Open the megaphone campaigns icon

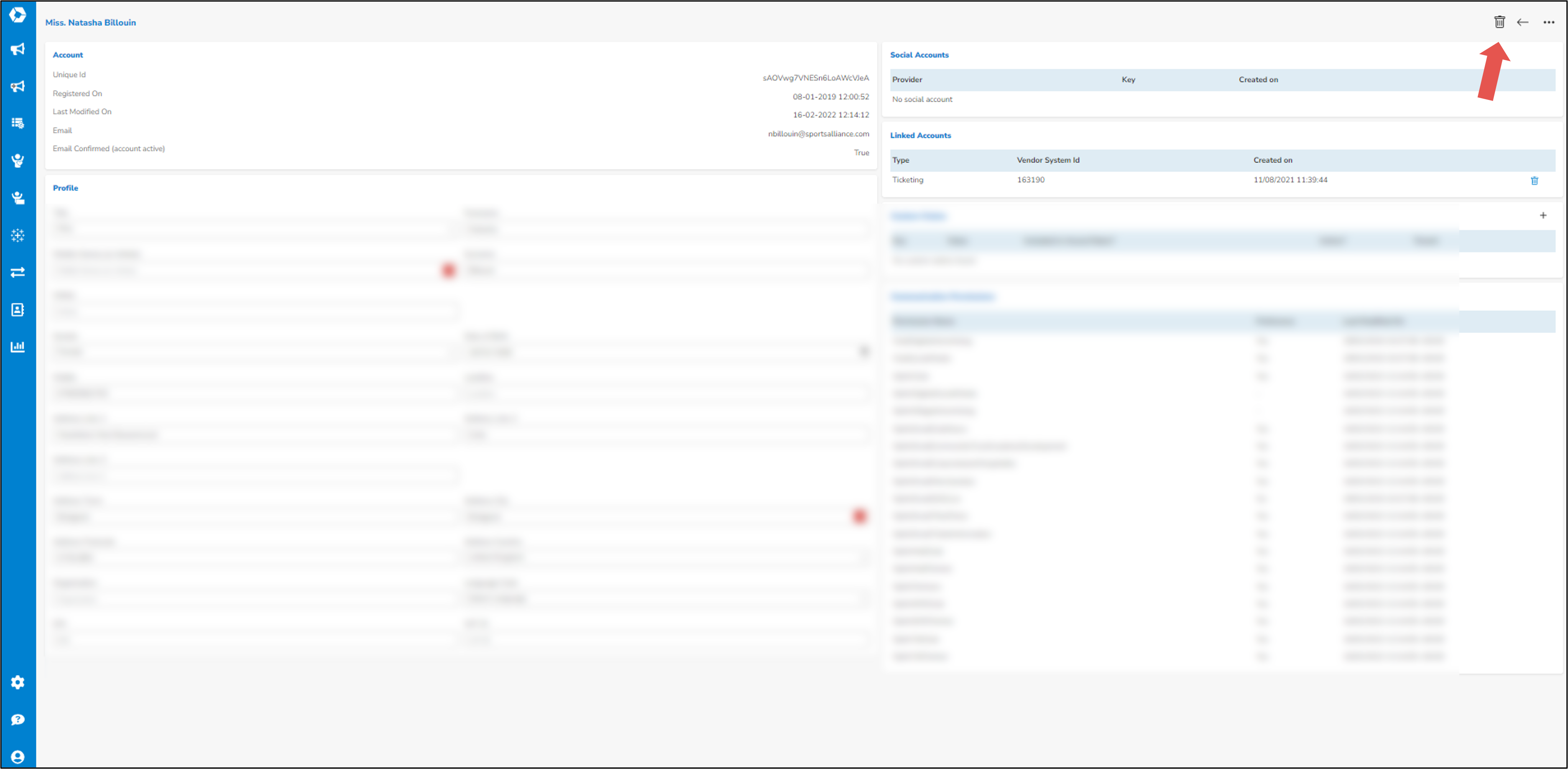click(x=18, y=49)
